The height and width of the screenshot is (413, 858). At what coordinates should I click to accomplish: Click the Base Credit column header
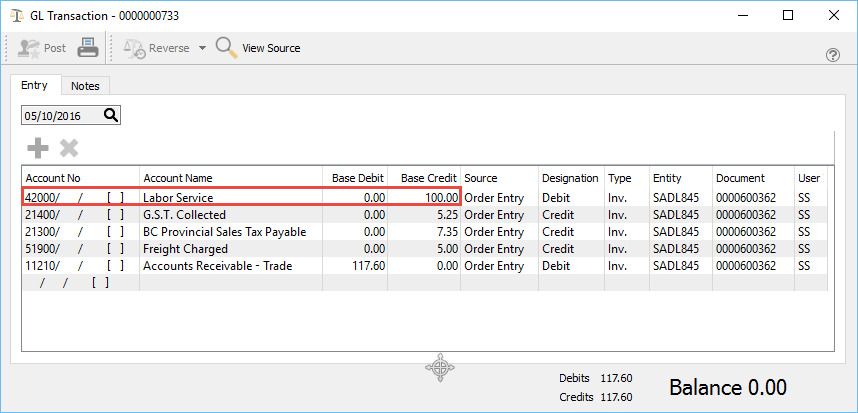[x=424, y=178]
